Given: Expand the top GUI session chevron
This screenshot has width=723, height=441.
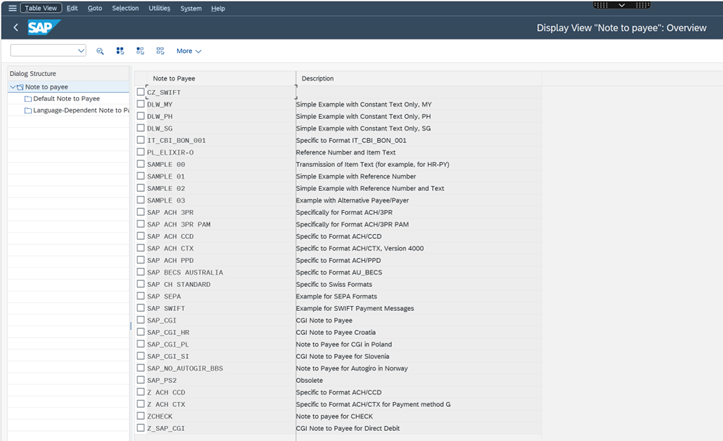Looking at the screenshot, I should [x=622, y=5].
